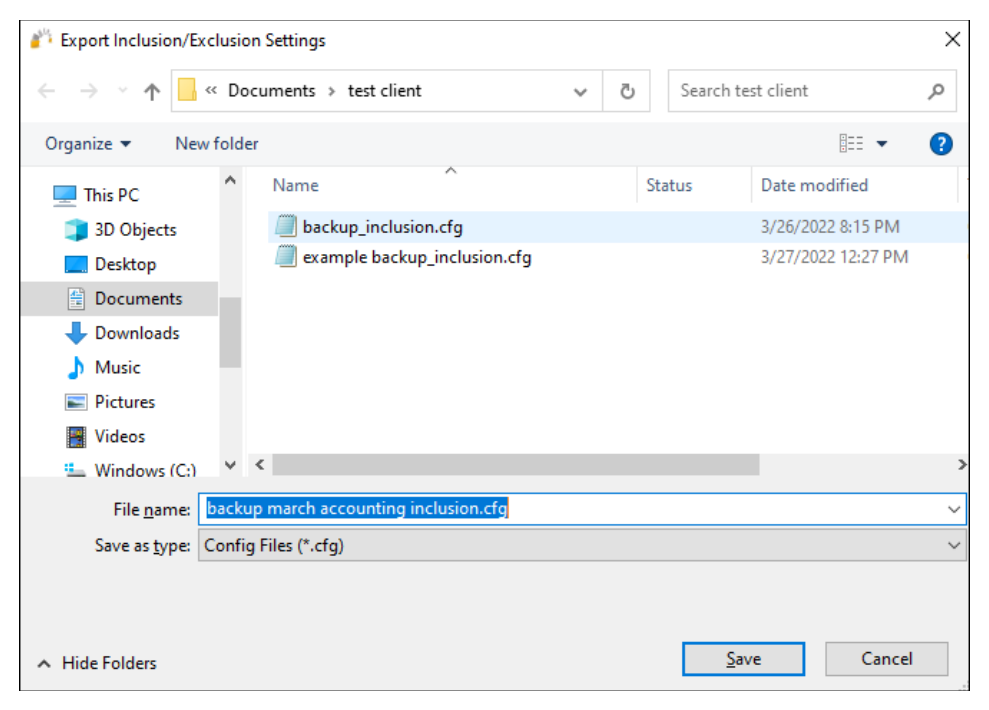Image resolution: width=989 pixels, height=710 pixels.
Task: Open Desktop in the navigation pane
Action: coord(125,264)
